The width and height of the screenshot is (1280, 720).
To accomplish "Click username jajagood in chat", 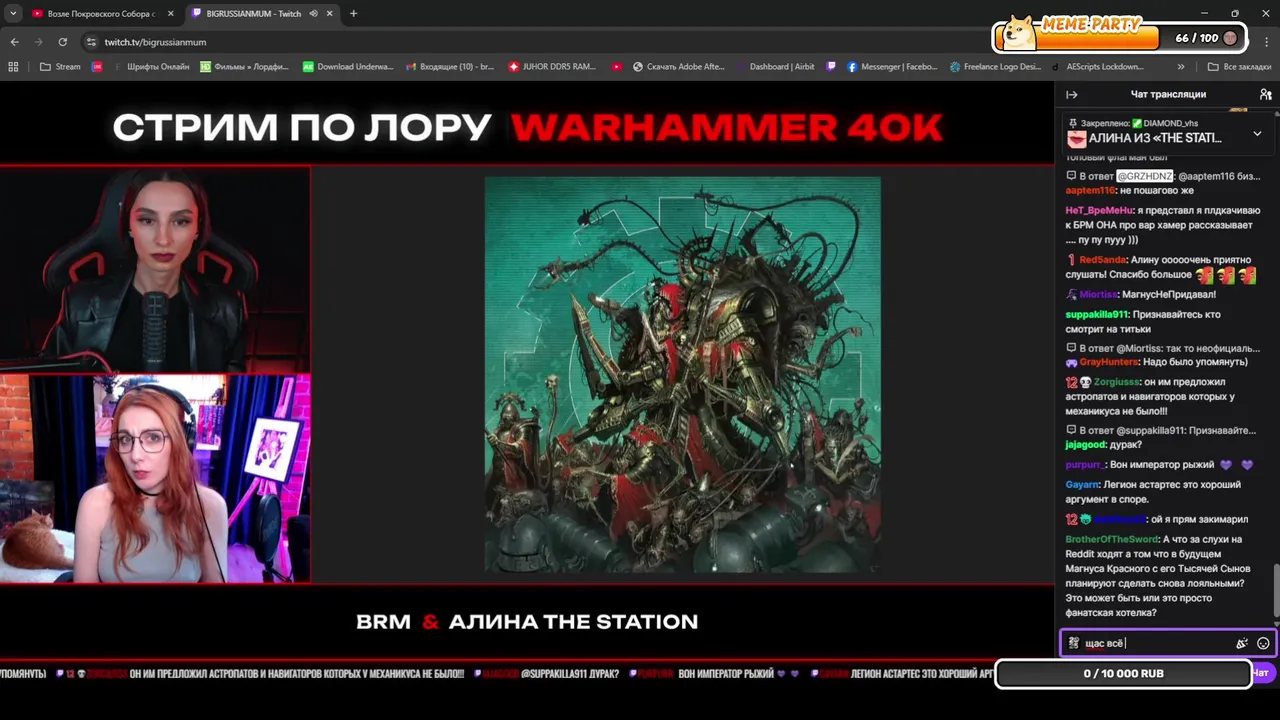I will point(1086,445).
